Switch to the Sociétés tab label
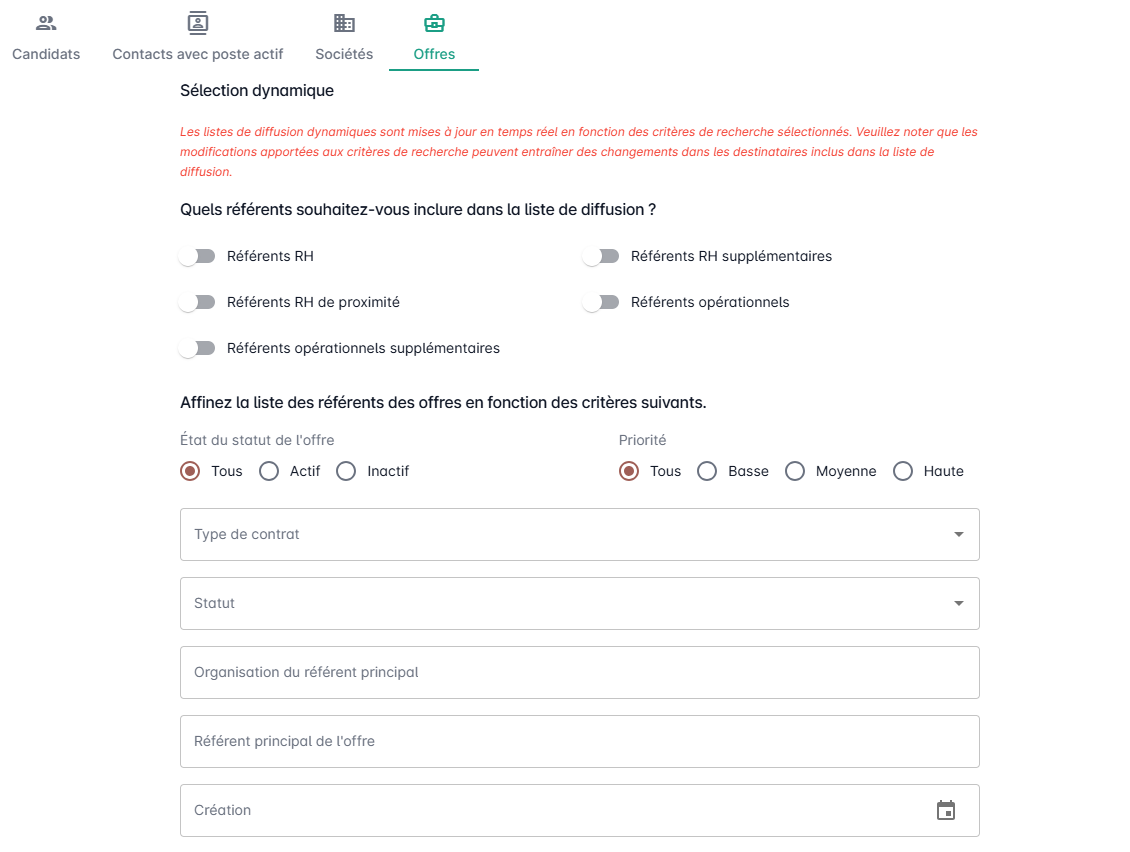1130x852 pixels. point(344,54)
